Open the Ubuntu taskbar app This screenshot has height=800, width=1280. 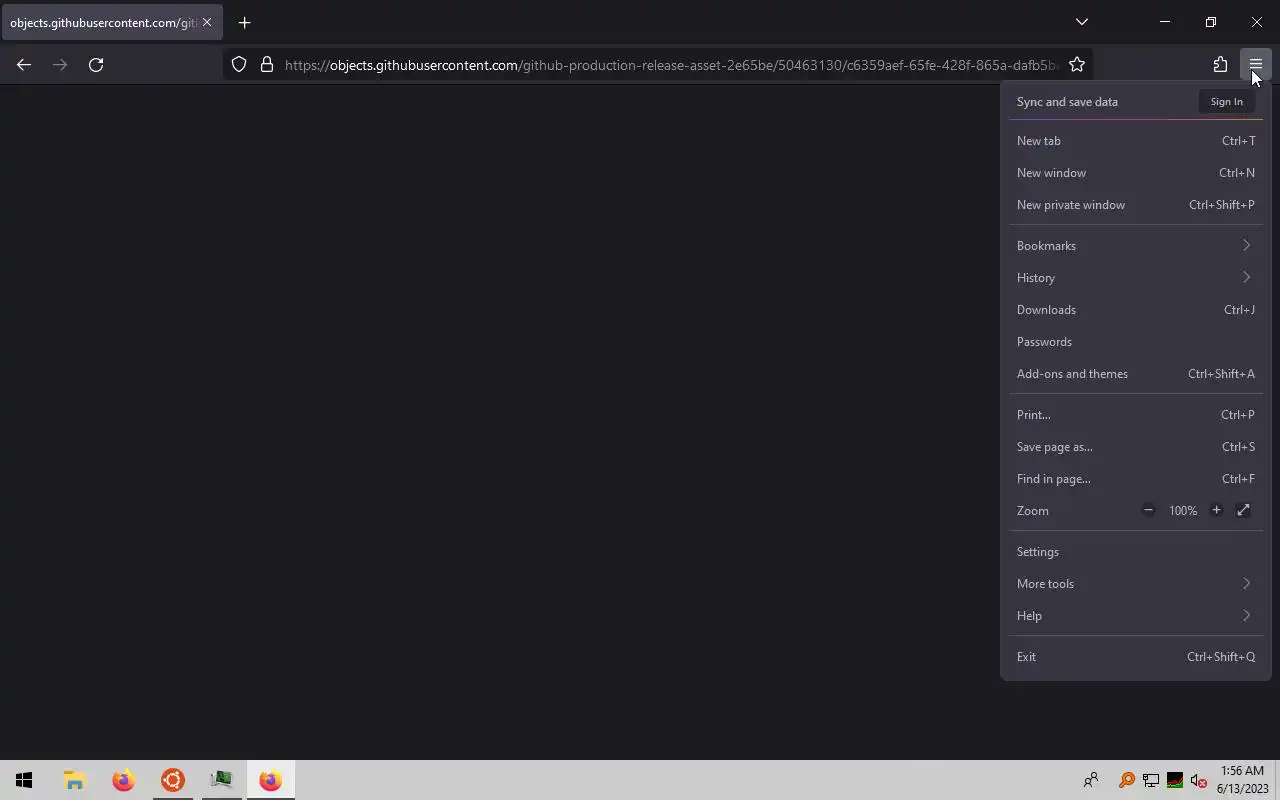click(172, 780)
